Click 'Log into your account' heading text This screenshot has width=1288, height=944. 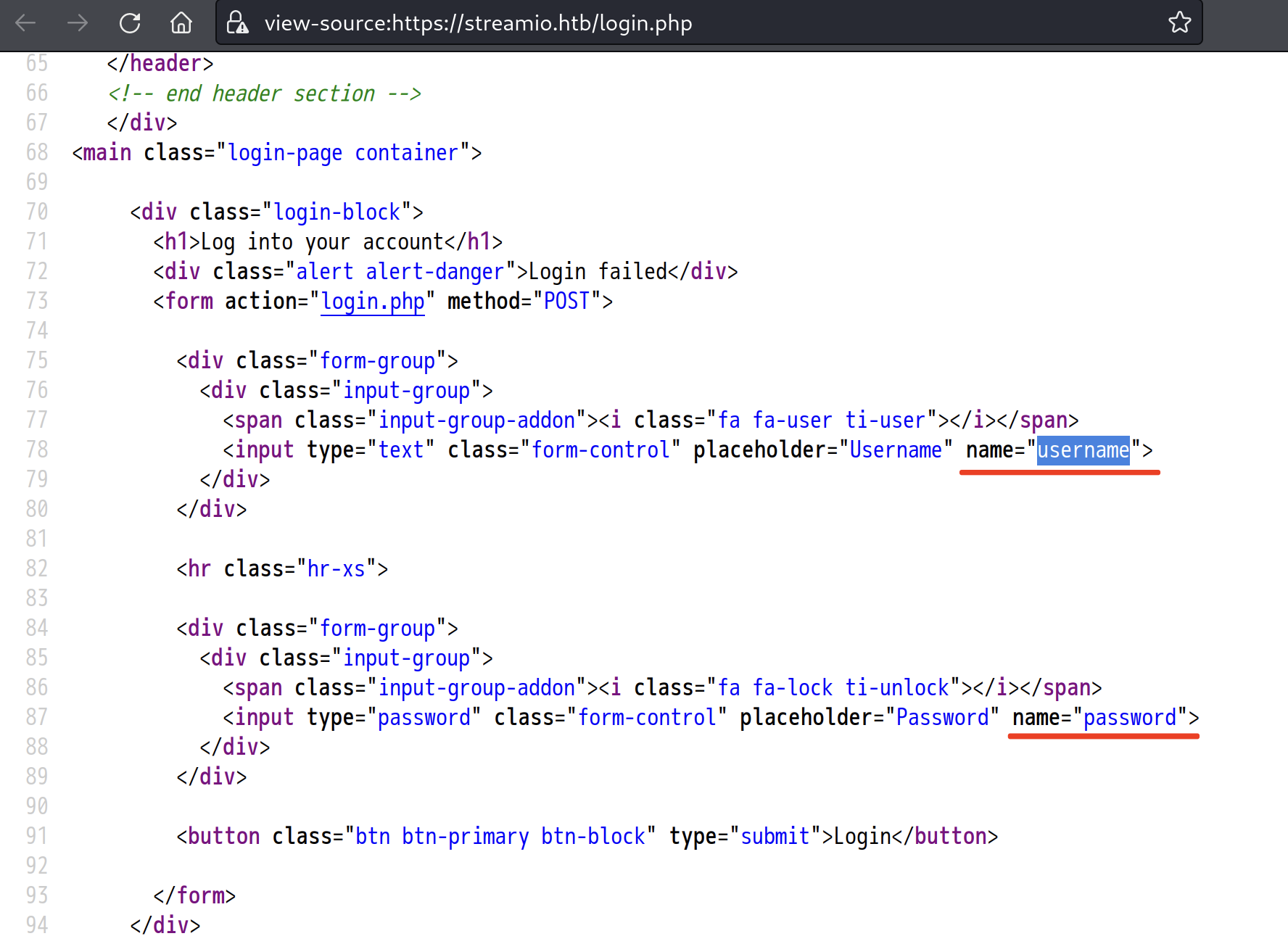pos(322,242)
